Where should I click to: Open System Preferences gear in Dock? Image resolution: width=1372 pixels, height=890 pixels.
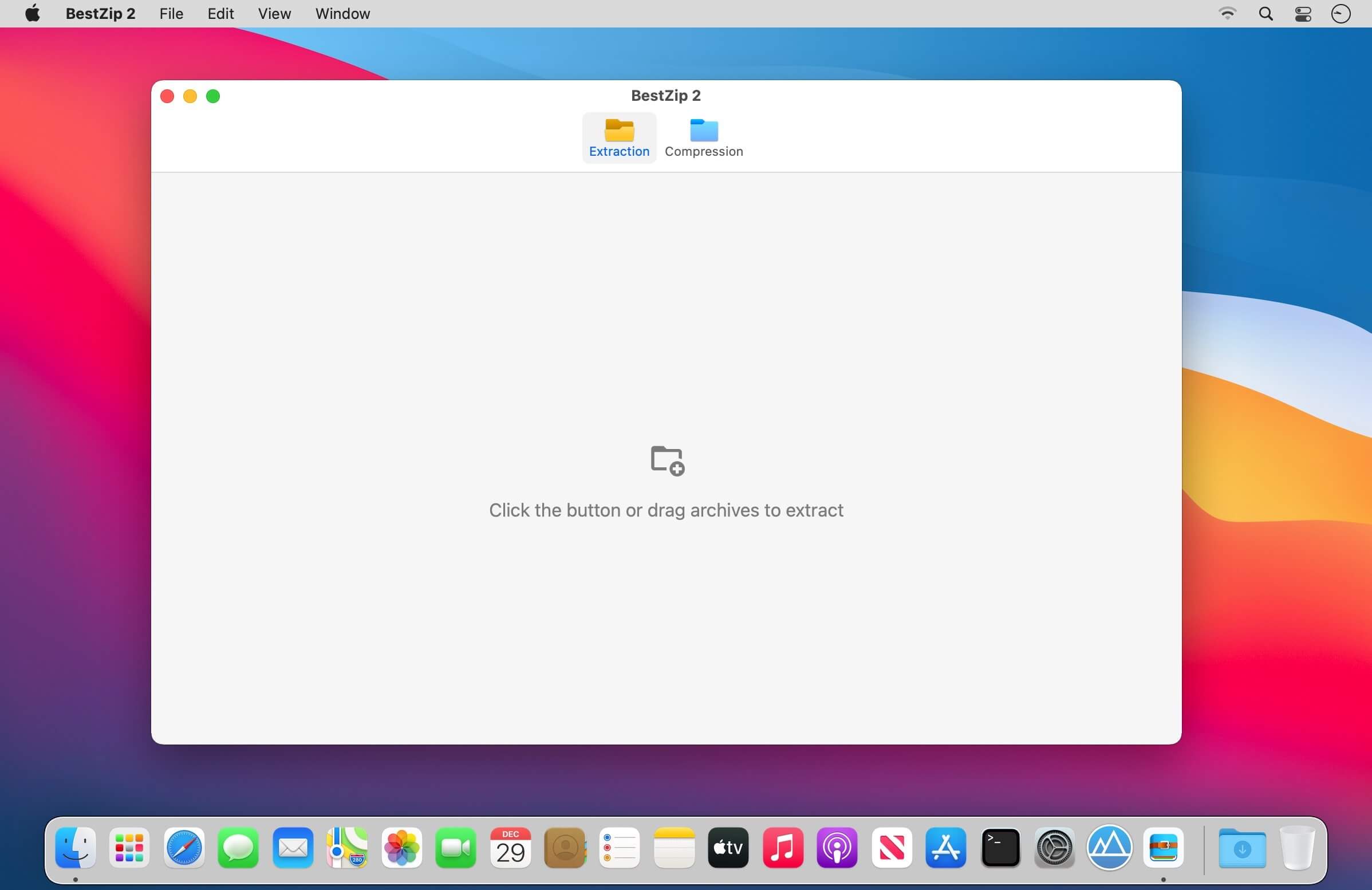click(x=1054, y=848)
